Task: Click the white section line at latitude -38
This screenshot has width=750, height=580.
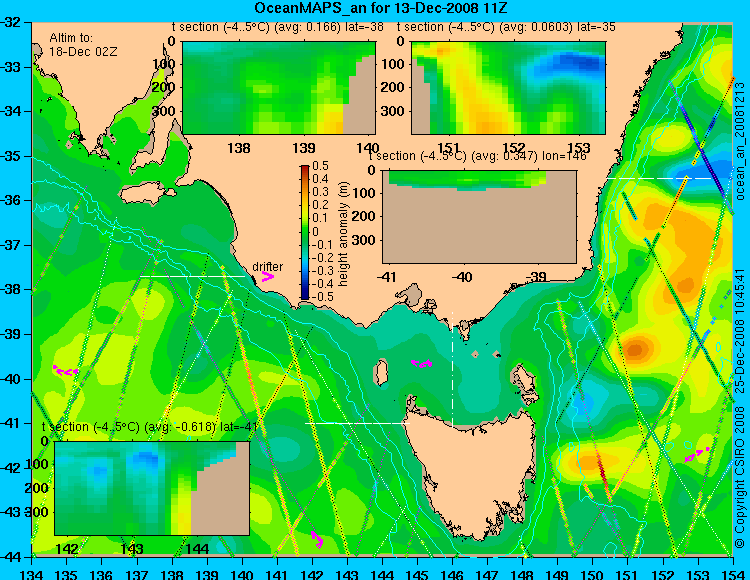Action: coord(192,276)
